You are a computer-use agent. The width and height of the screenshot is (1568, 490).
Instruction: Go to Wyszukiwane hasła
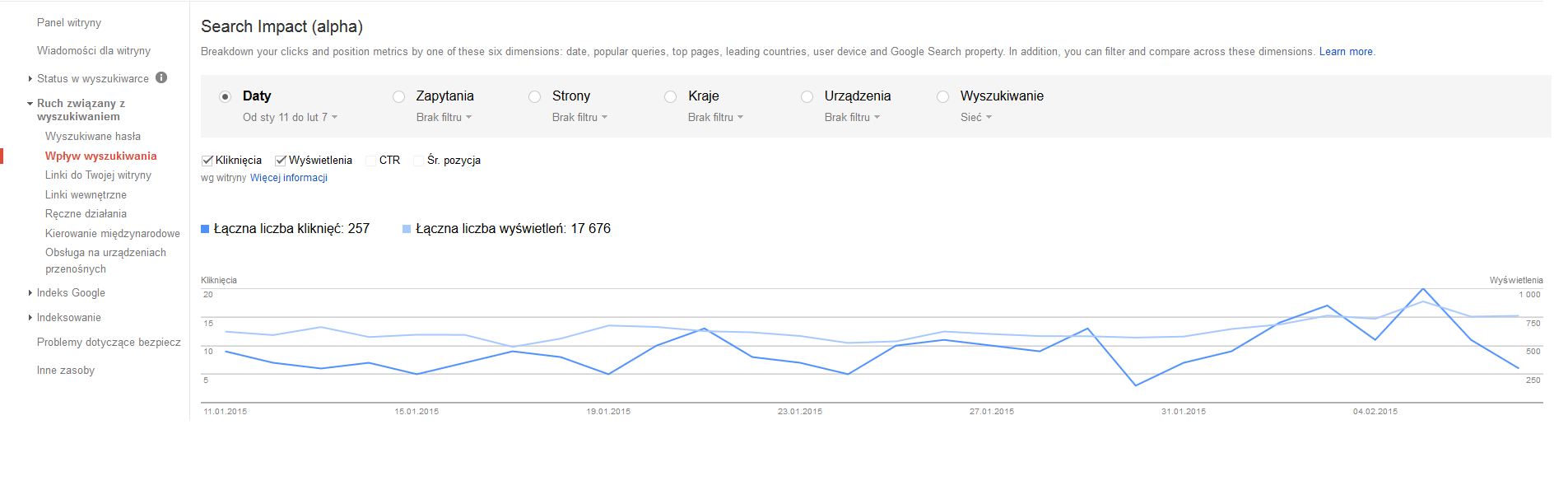click(x=93, y=137)
